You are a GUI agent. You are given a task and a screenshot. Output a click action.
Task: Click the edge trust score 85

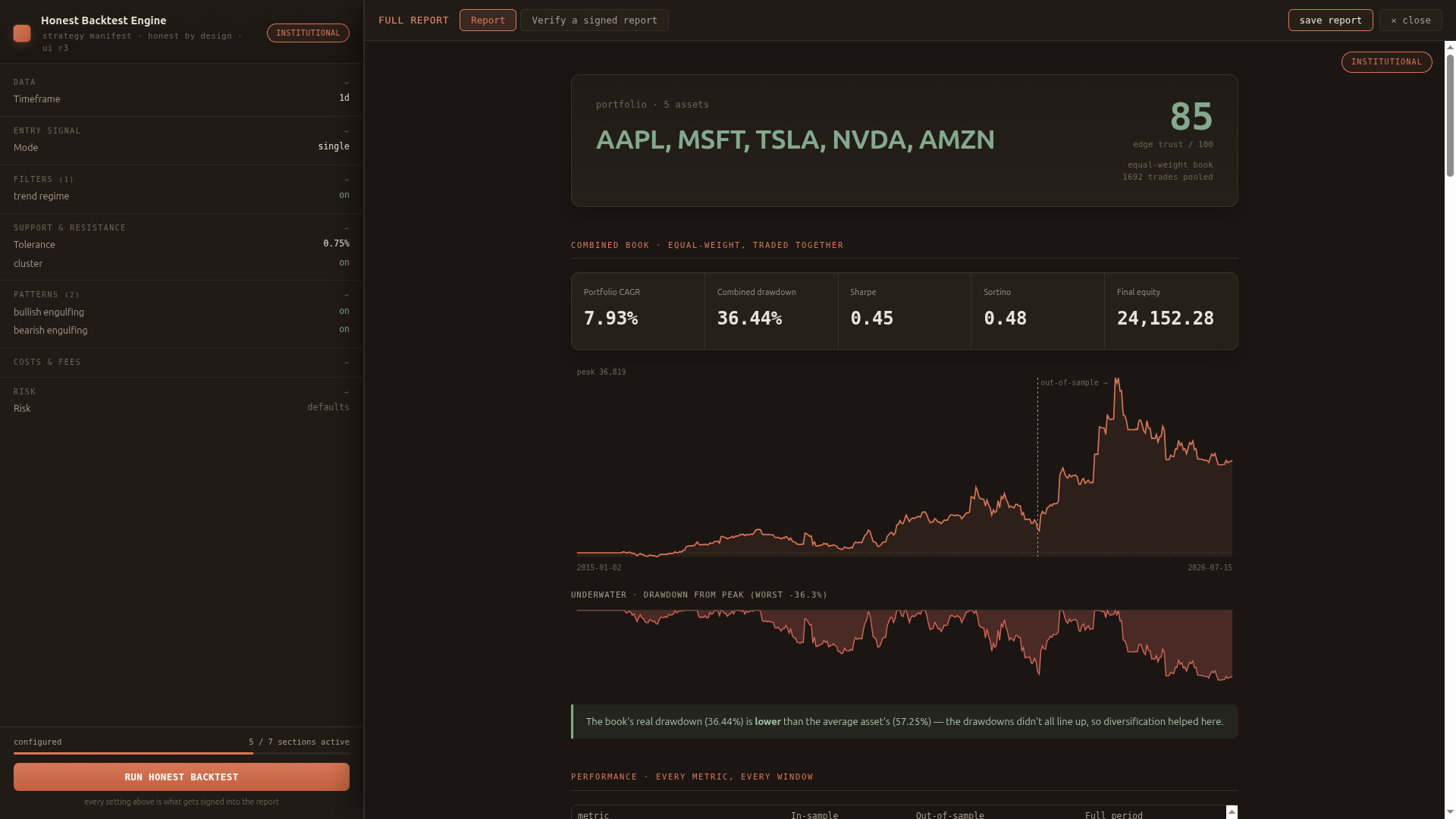pyautogui.click(x=1191, y=117)
